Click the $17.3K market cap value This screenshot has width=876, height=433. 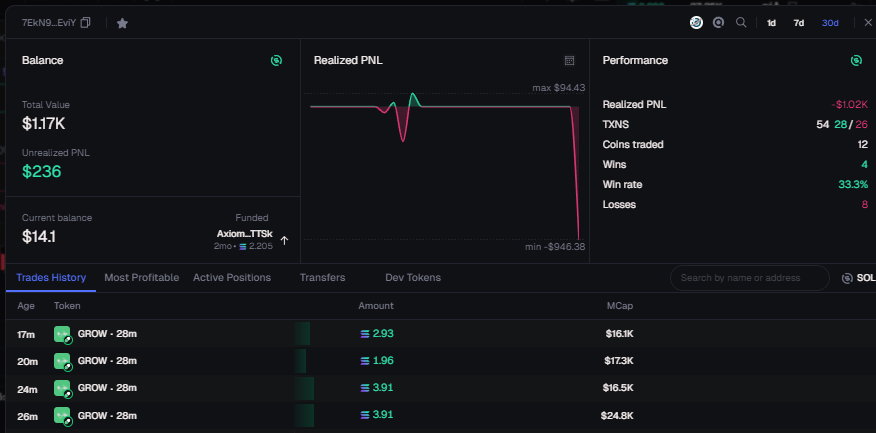coord(619,361)
